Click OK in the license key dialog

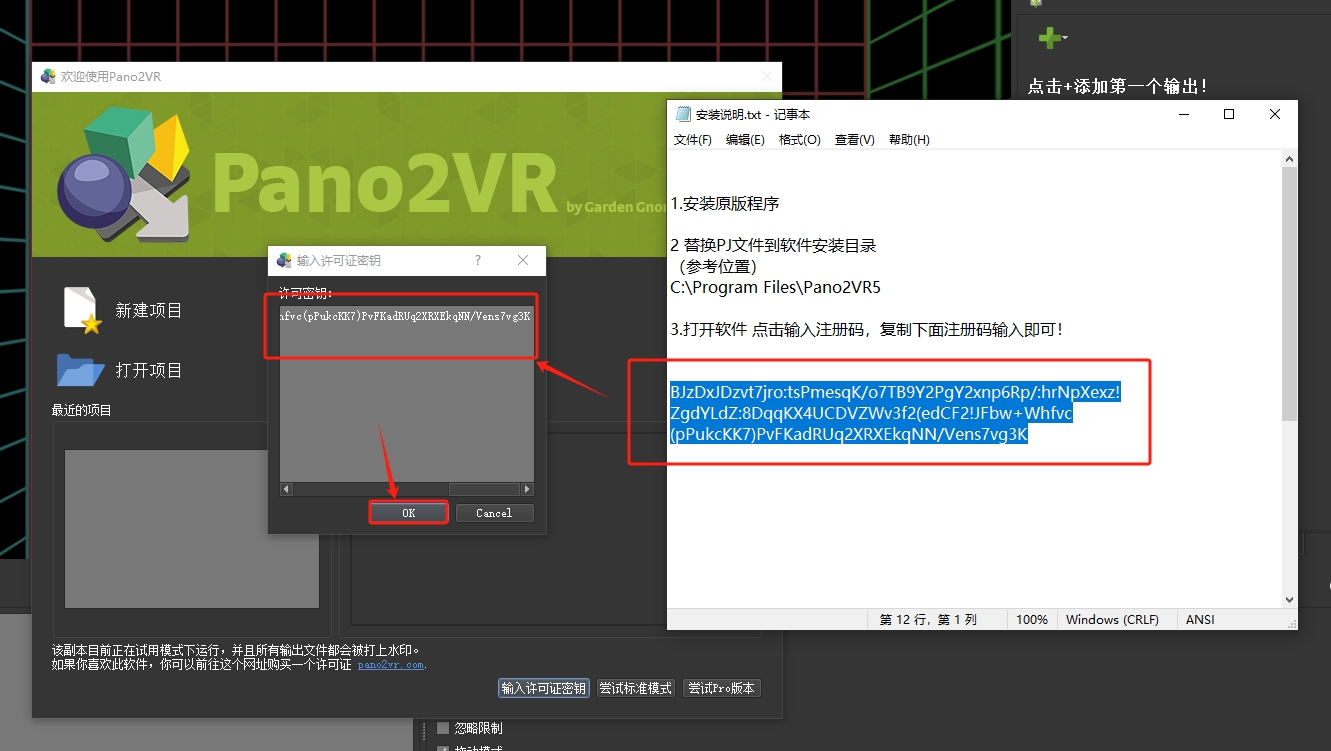pos(409,513)
